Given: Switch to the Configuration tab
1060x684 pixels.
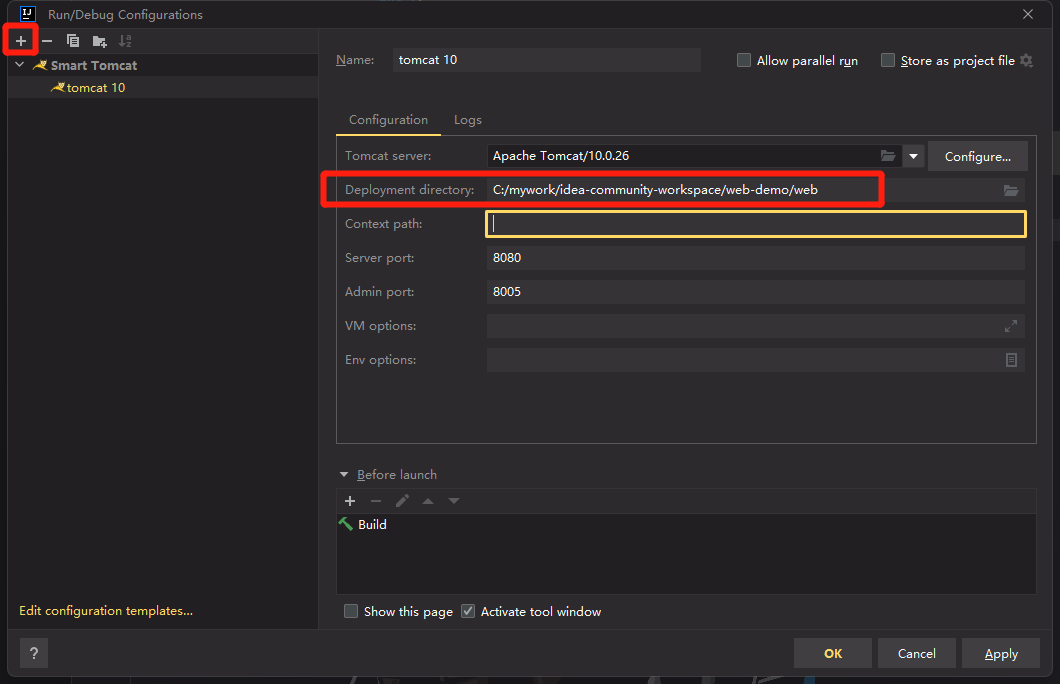Looking at the screenshot, I should [388, 120].
